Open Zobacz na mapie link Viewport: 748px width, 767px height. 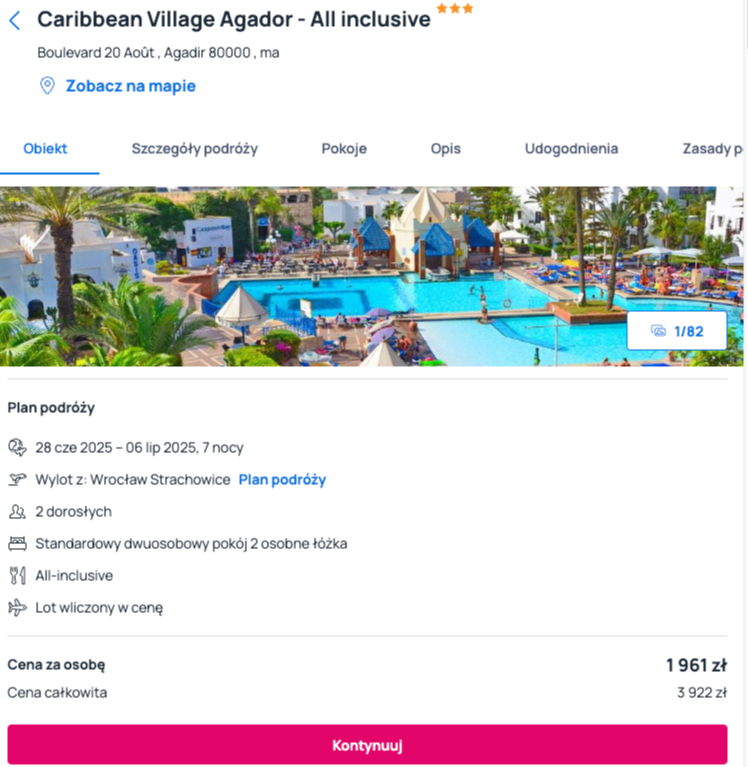[x=131, y=86]
